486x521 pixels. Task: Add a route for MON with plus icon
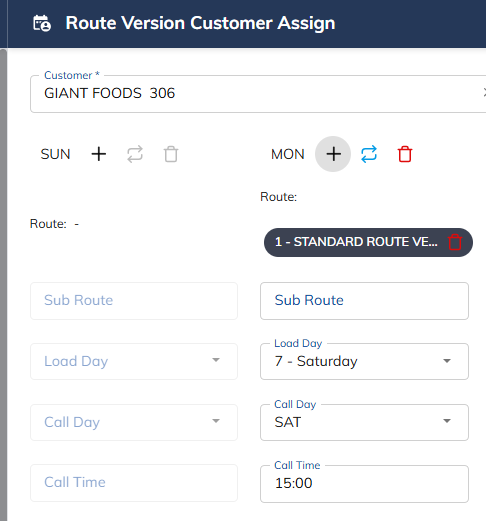333,154
